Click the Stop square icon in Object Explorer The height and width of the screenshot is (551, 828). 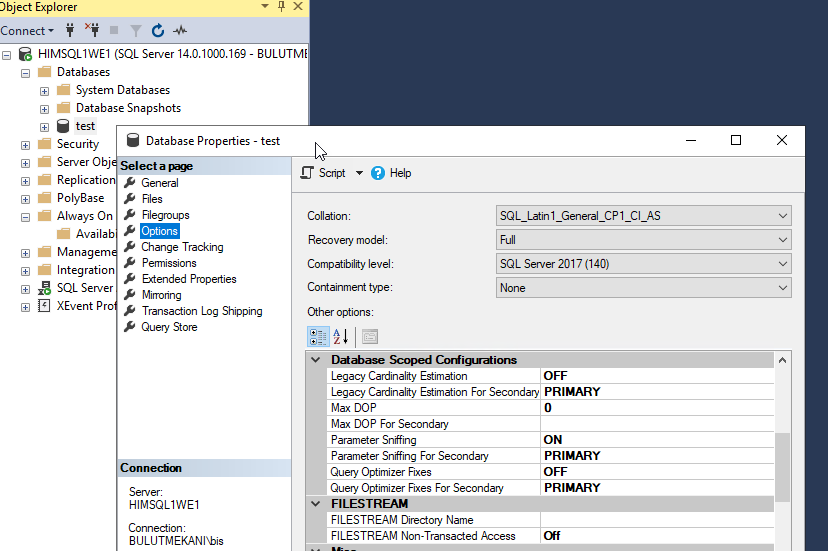114,30
